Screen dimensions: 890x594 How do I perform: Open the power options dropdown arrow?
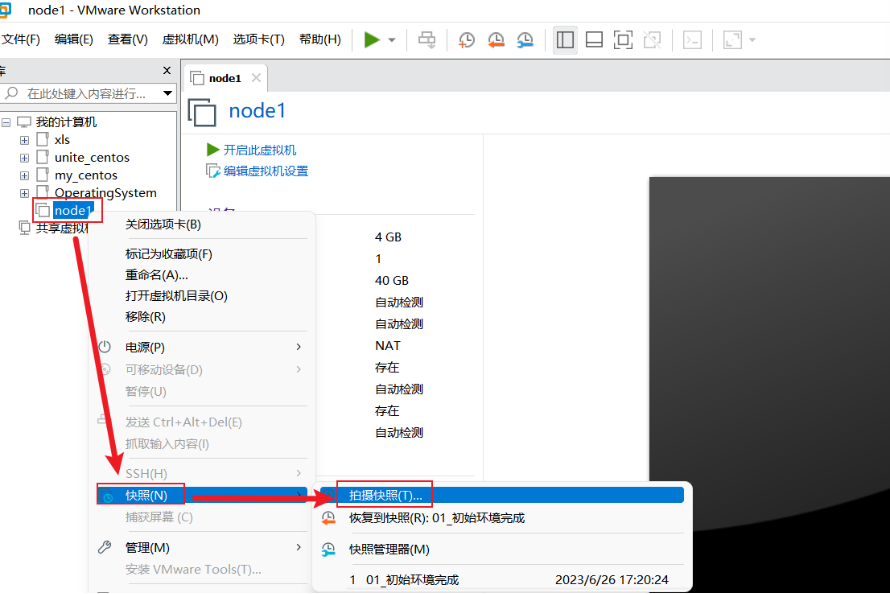click(x=392, y=40)
